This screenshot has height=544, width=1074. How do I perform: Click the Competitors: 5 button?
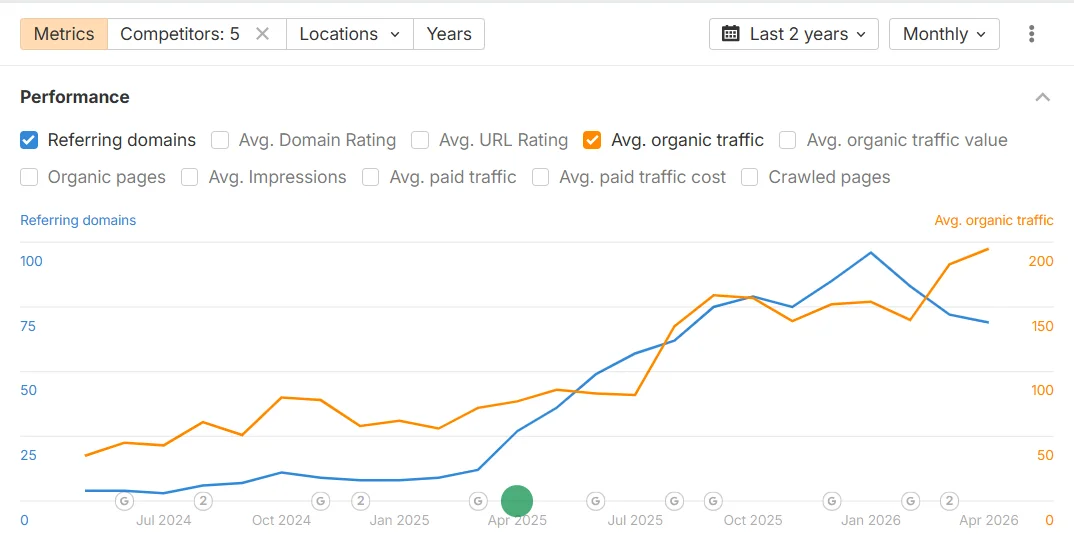pos(180,34)
